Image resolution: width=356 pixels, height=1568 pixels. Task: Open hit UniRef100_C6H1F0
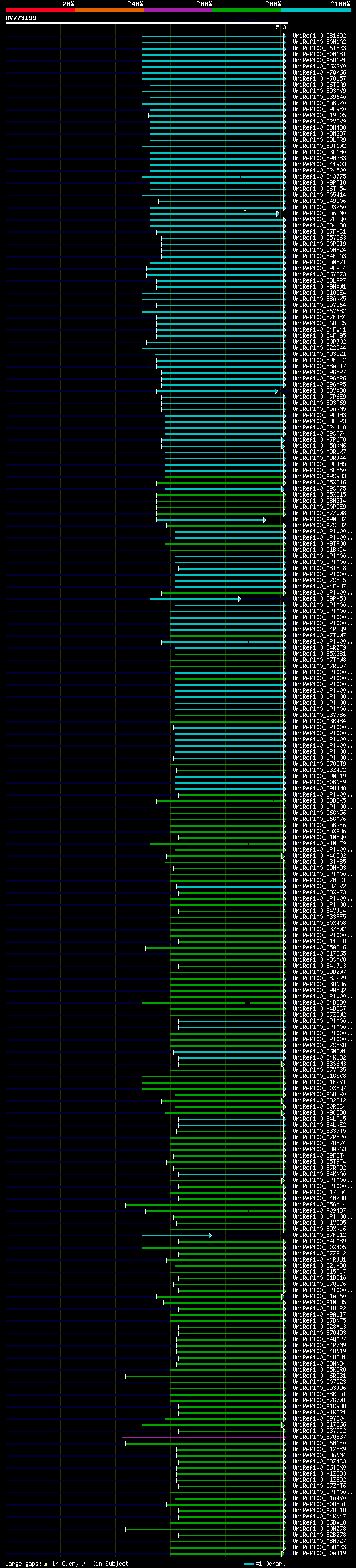click(x=319, y=1443)
